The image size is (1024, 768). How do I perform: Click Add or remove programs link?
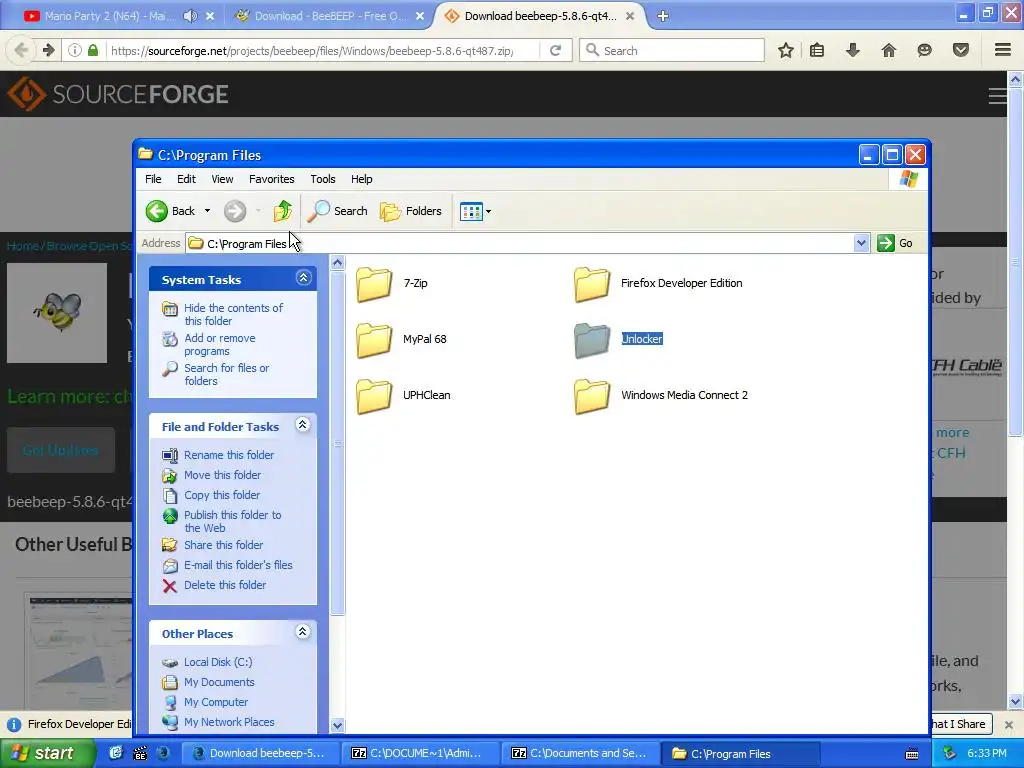[x=219, y=344]
